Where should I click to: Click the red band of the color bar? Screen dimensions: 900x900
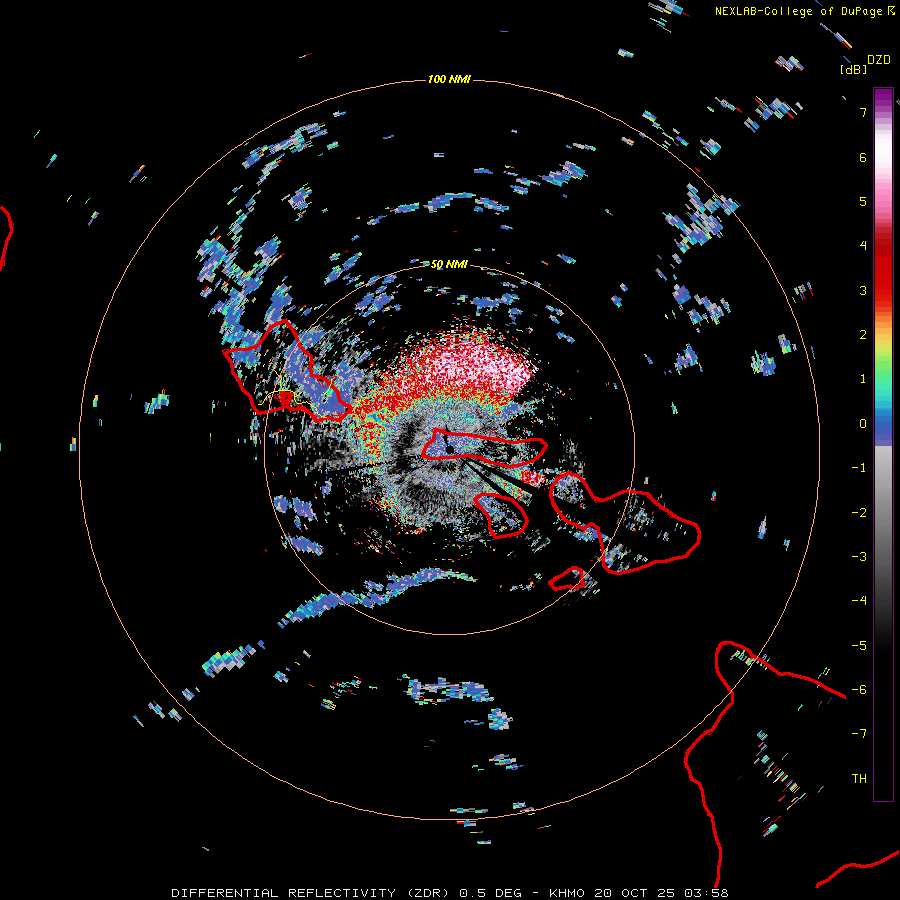coord(883,267)
